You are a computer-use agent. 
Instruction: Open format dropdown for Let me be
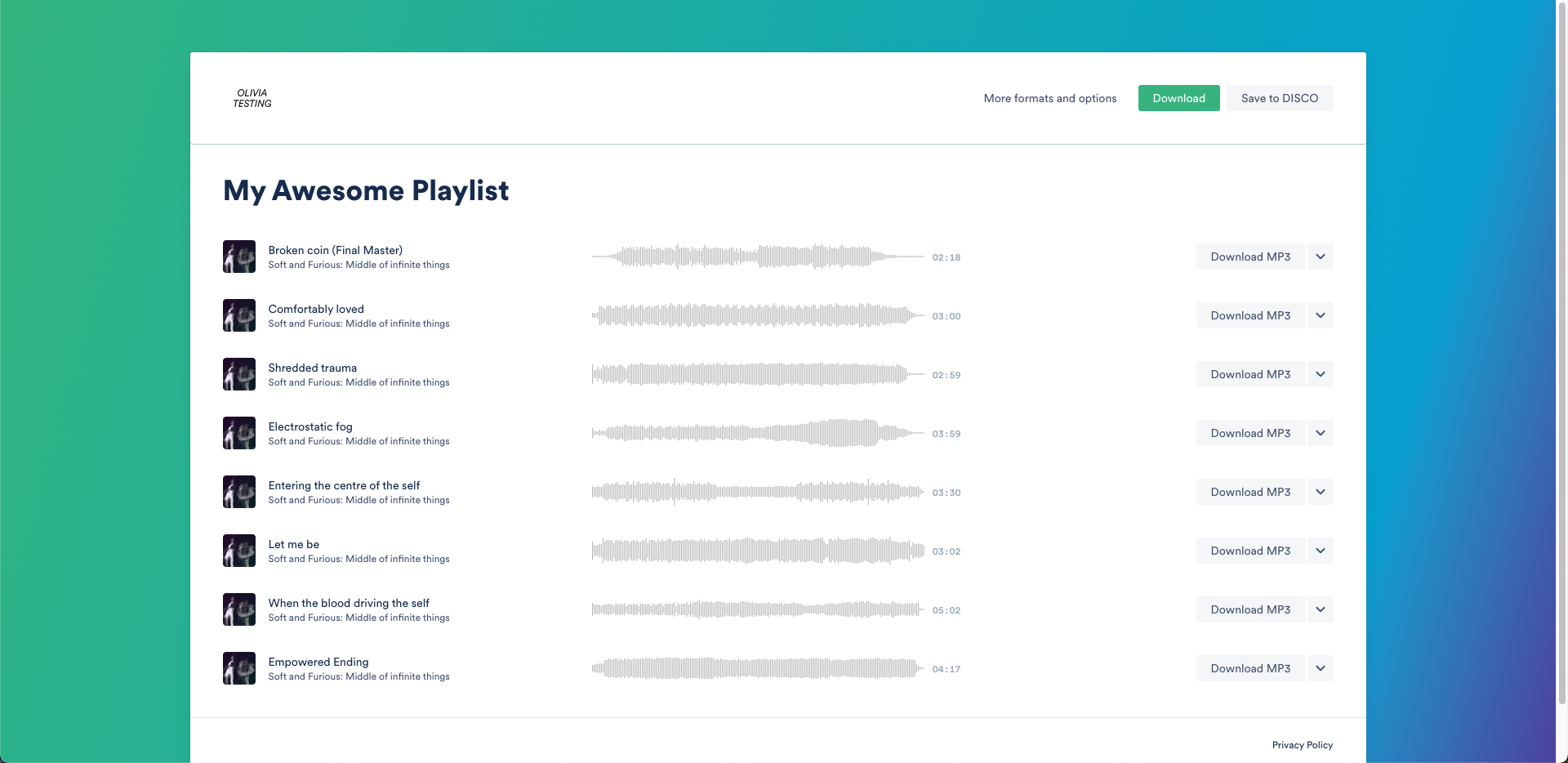tap(1321, 551)
